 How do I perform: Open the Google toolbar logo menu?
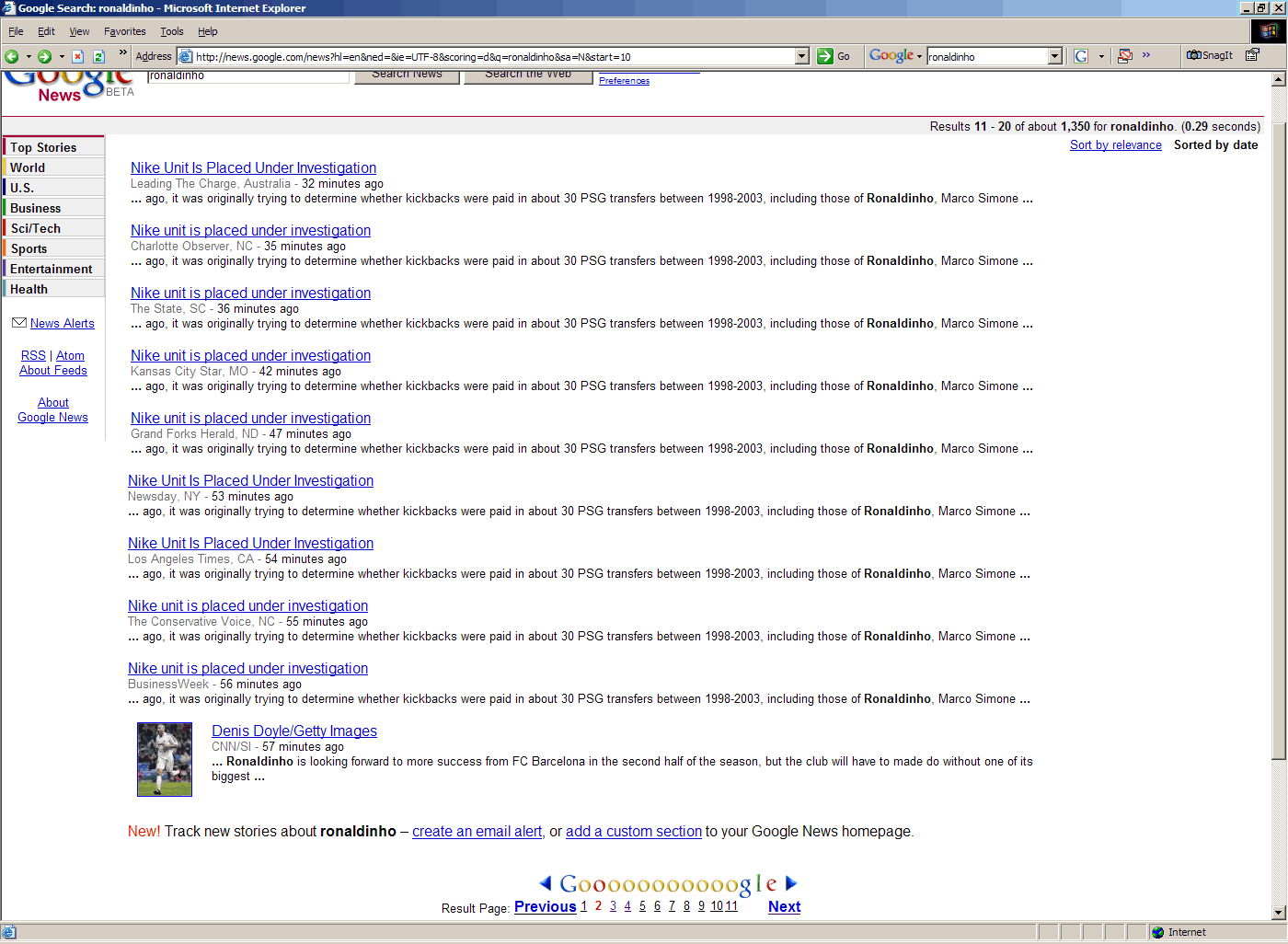coord(896,56)
